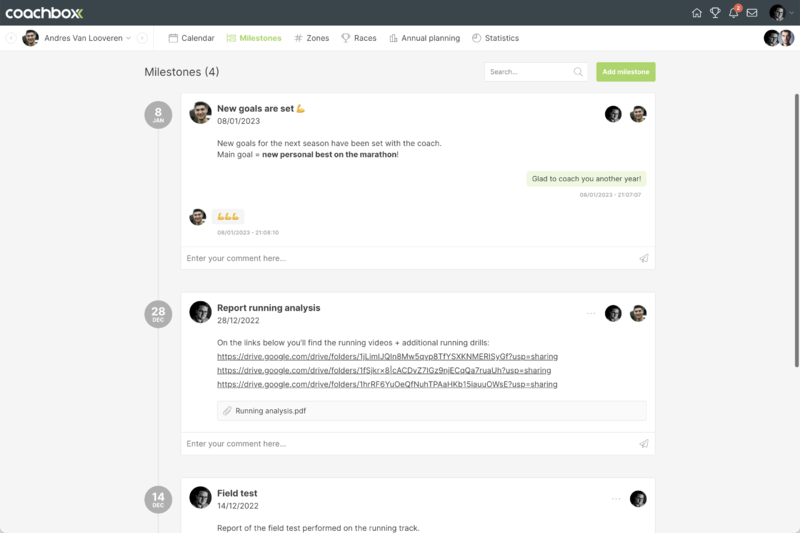Send comment on New goals milestone
Image resolution: width=800 pixels, height=533 pixels.
coord(643,258)
